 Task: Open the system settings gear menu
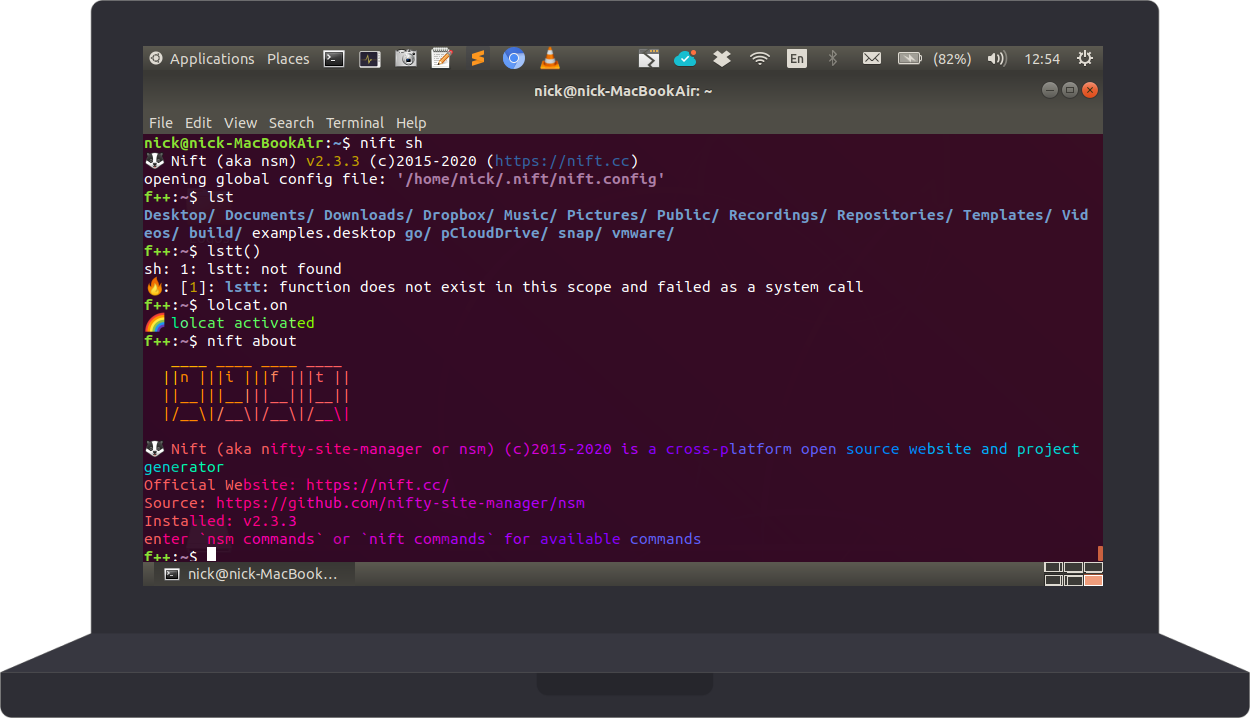(x=1085, y=59)
